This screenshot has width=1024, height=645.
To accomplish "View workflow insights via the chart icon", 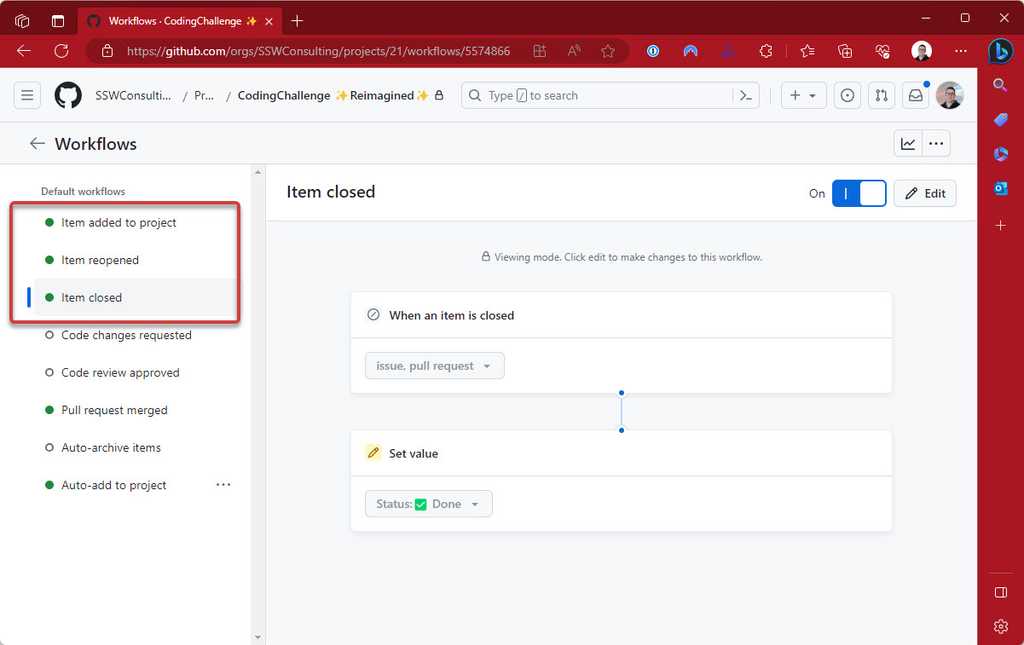I will click(907, 143).
